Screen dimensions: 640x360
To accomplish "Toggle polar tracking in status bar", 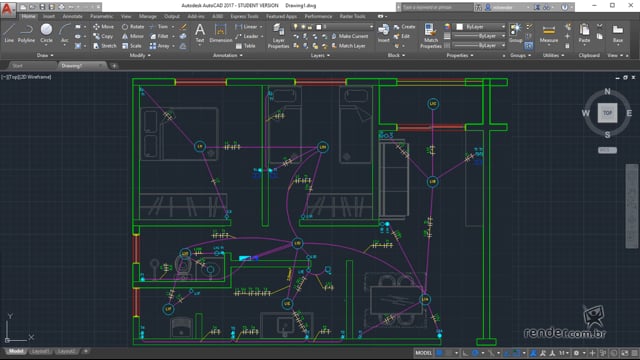I will click(x=475, y=353).
